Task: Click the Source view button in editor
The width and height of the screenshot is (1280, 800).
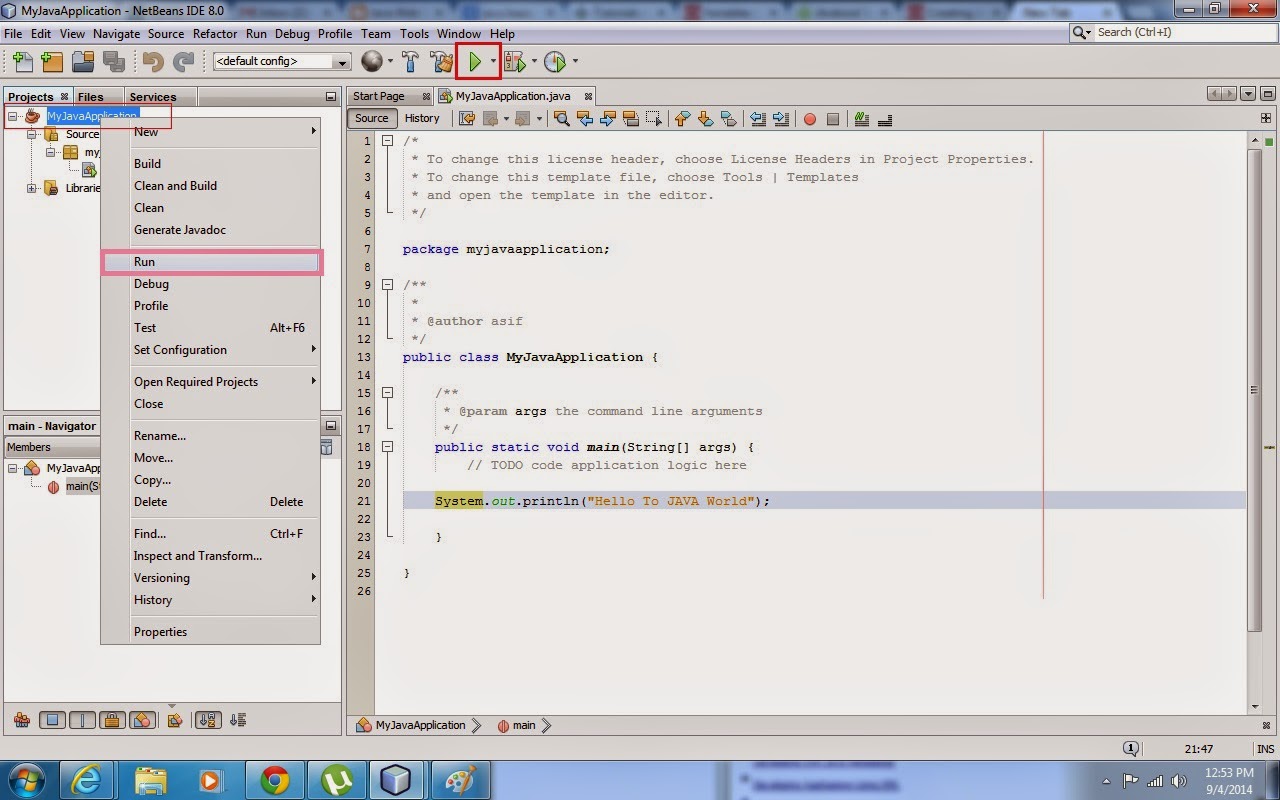Action: [372, 118]
